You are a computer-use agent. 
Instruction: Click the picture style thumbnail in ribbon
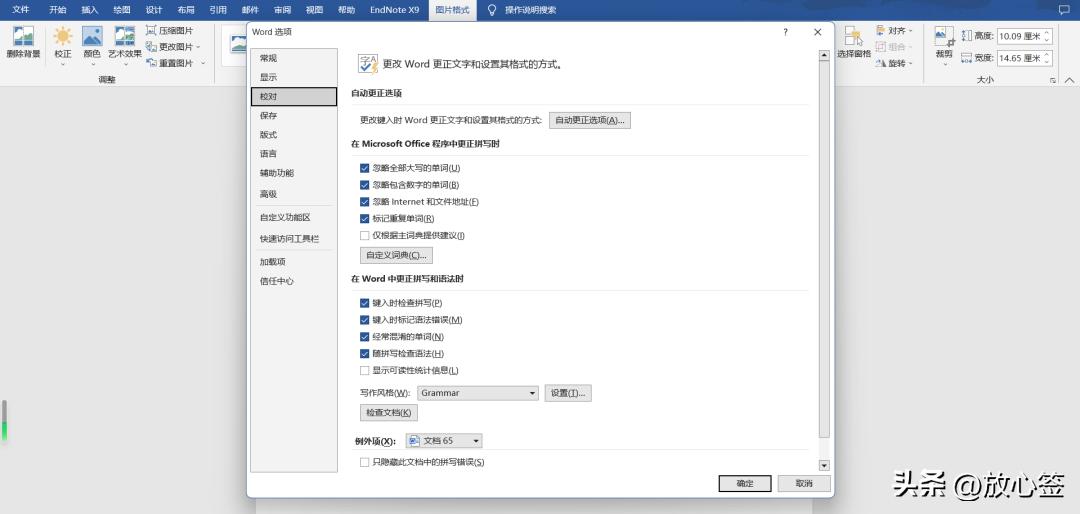238,43
